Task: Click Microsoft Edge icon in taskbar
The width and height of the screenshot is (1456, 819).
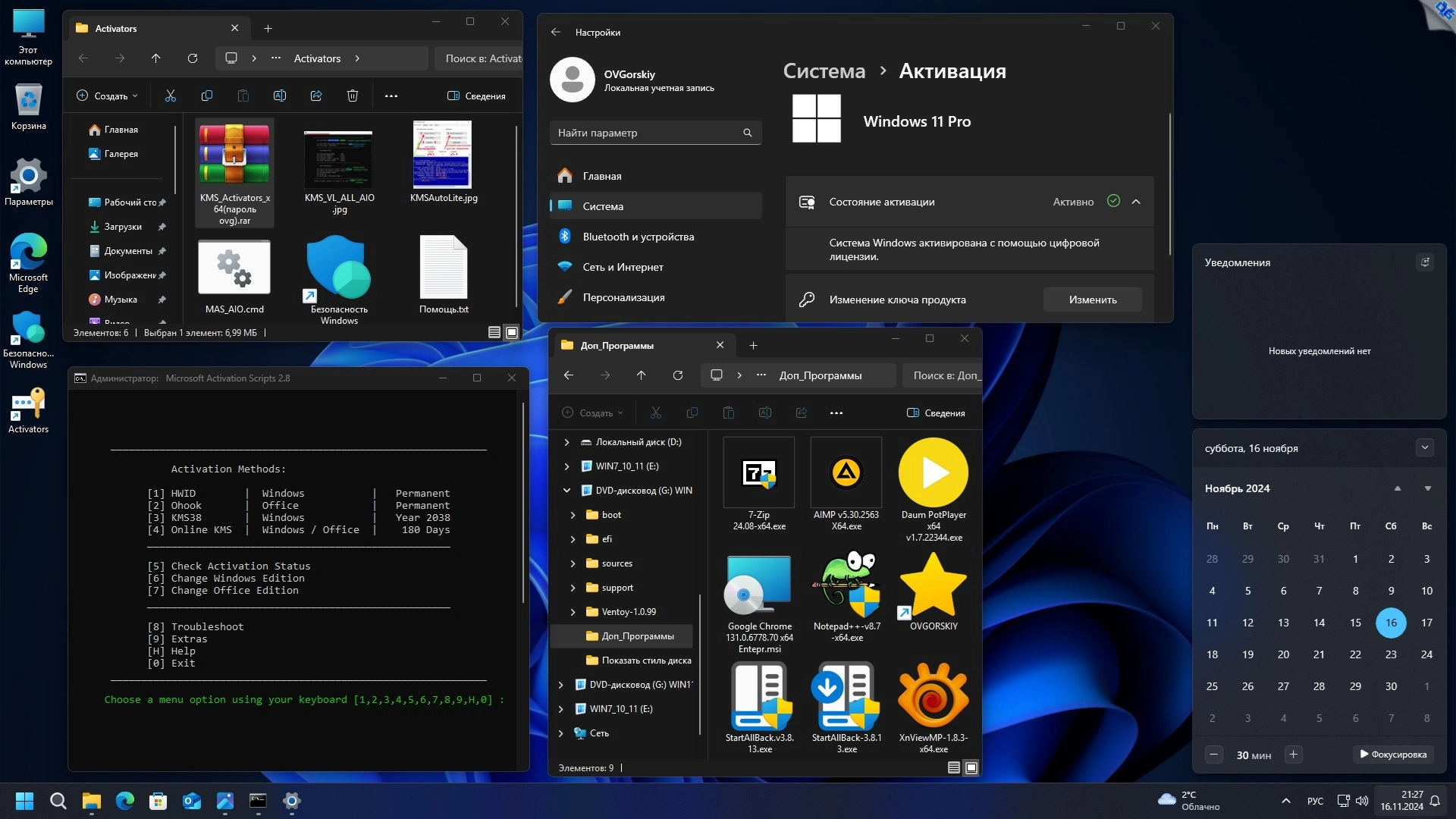Action: [x=125, y=801]
